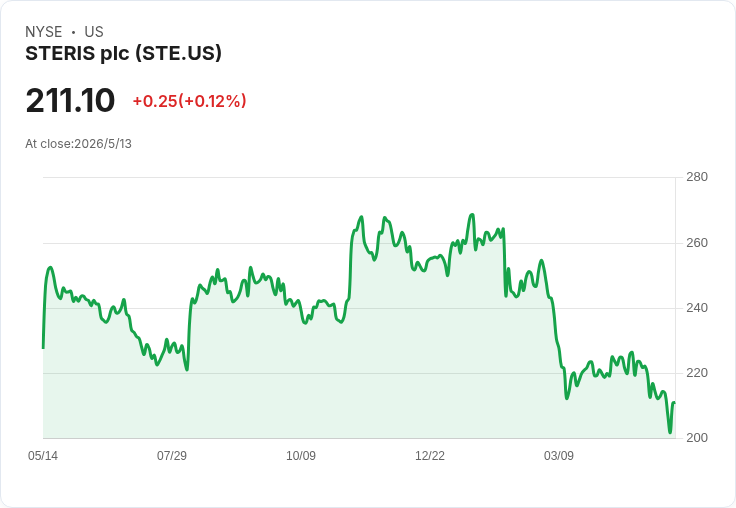Click the 240 price axis label
The image size is (736, 508).
click(x=697, y=308)
